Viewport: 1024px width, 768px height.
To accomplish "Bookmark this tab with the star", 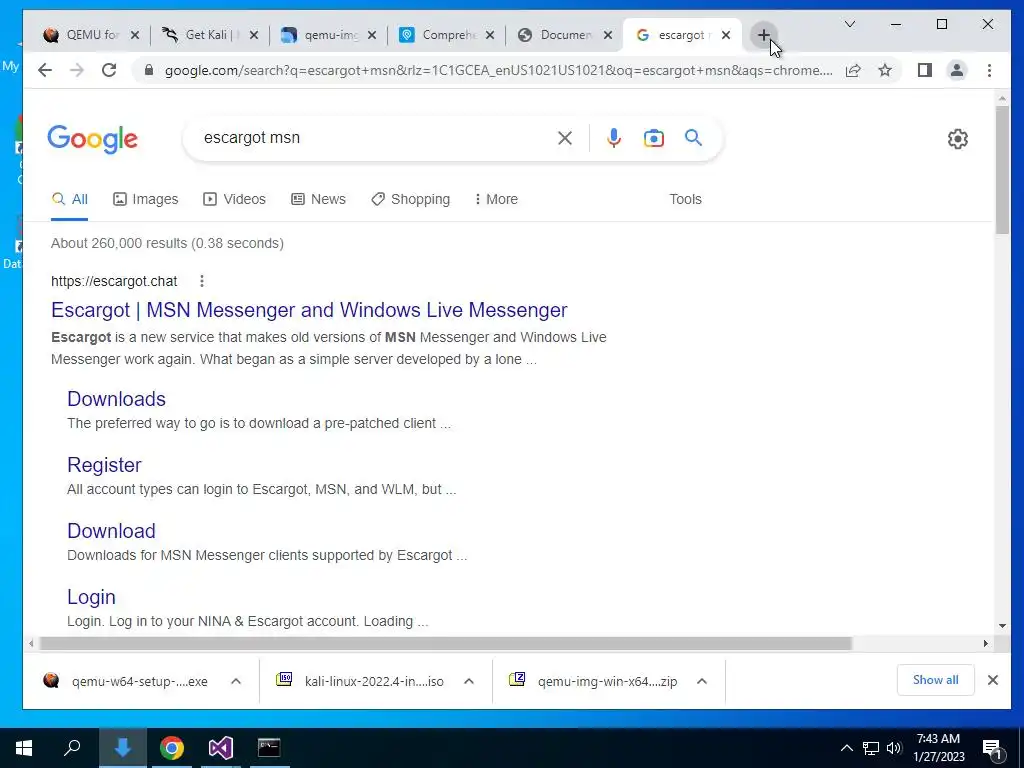I will 885,70.
